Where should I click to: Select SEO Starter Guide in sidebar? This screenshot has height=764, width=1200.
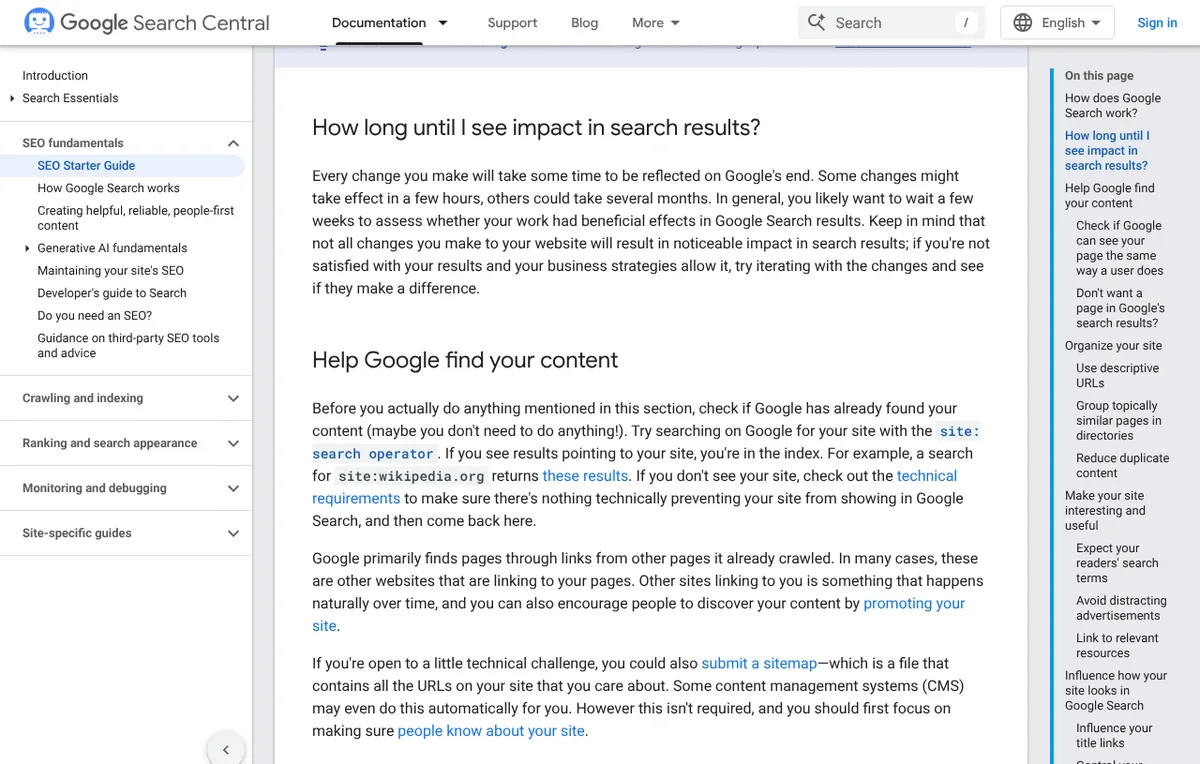point(86,165)
